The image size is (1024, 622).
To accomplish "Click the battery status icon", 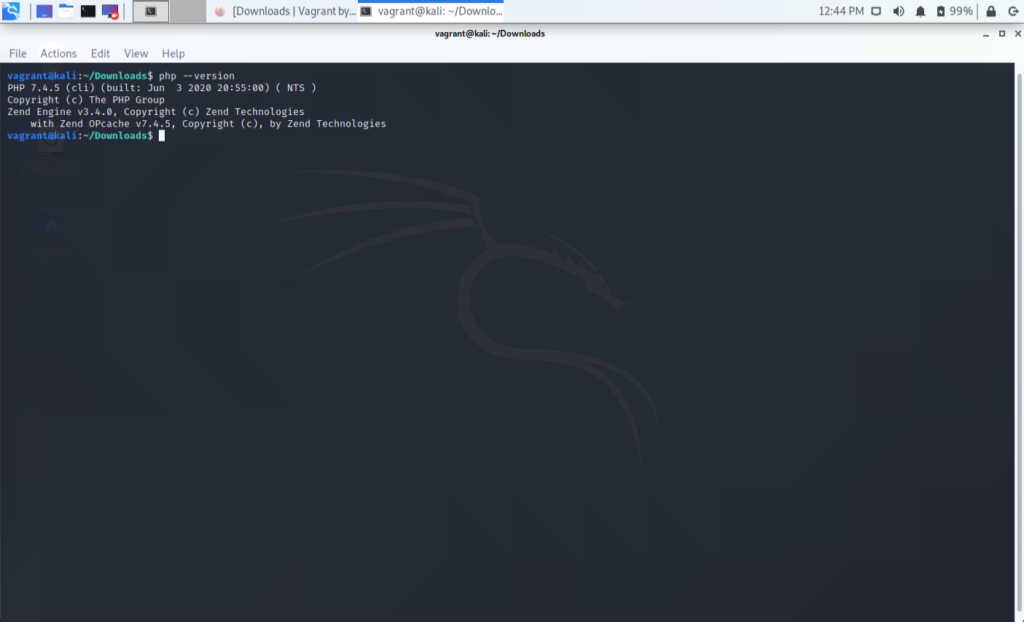I will point(940,11).
